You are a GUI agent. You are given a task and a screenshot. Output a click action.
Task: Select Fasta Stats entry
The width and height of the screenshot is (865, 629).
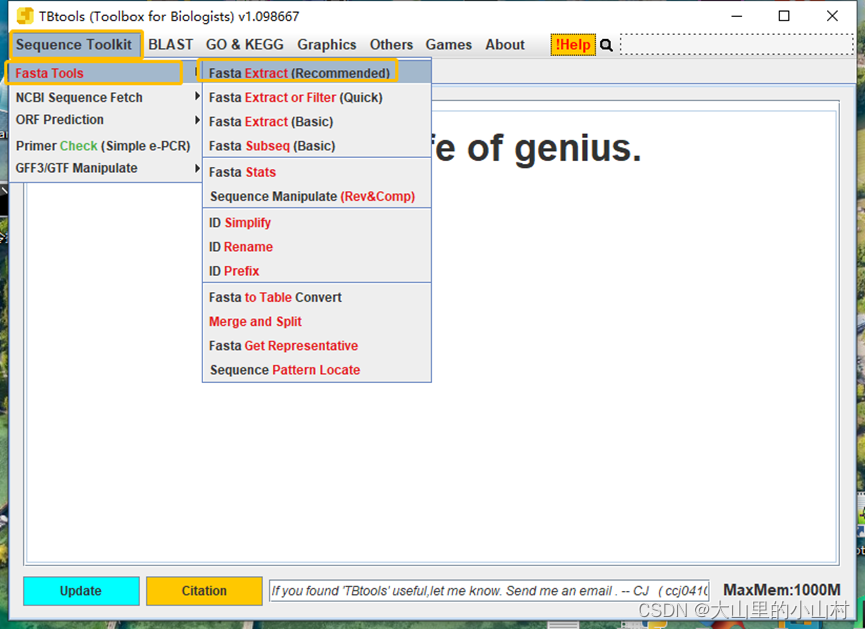317,172
